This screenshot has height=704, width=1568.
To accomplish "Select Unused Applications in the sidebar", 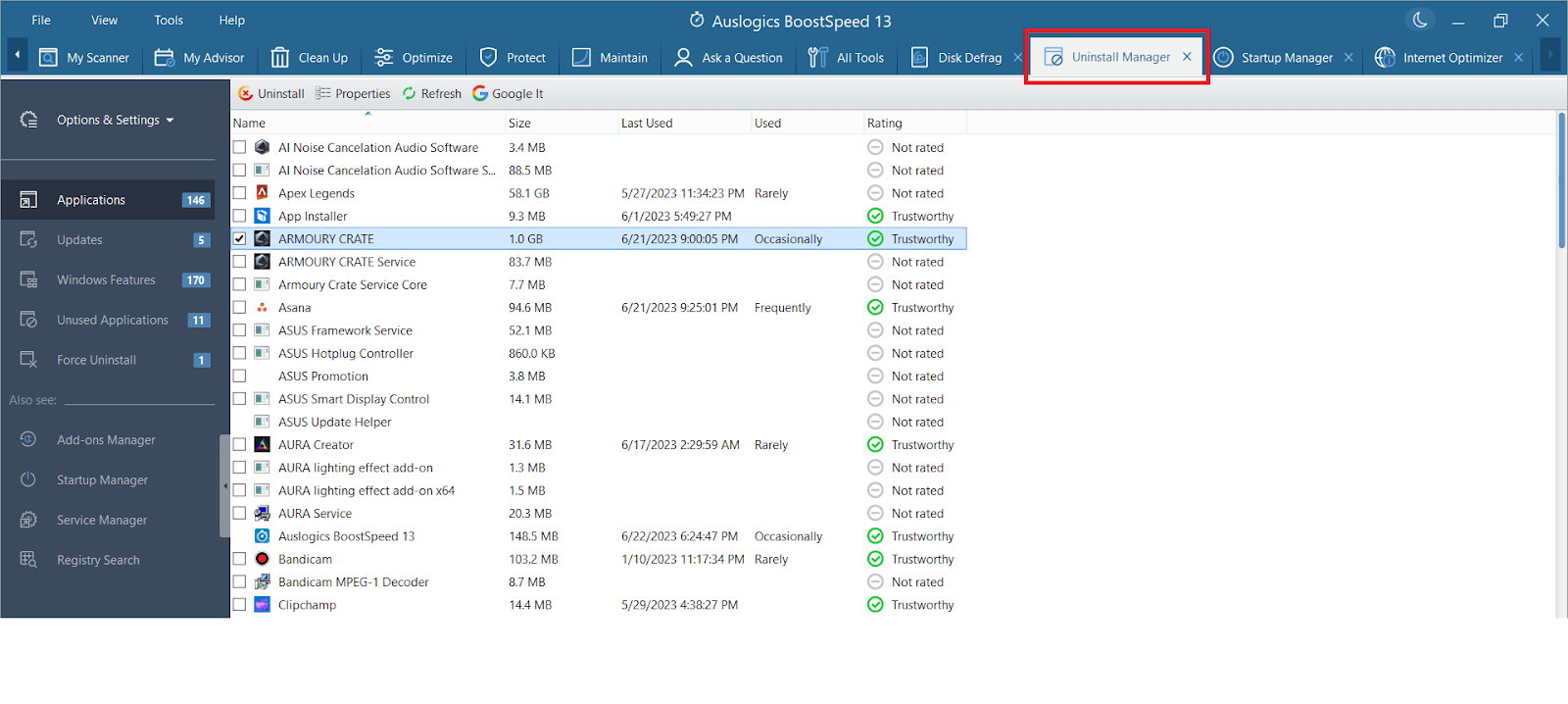I will click(108, 321).
